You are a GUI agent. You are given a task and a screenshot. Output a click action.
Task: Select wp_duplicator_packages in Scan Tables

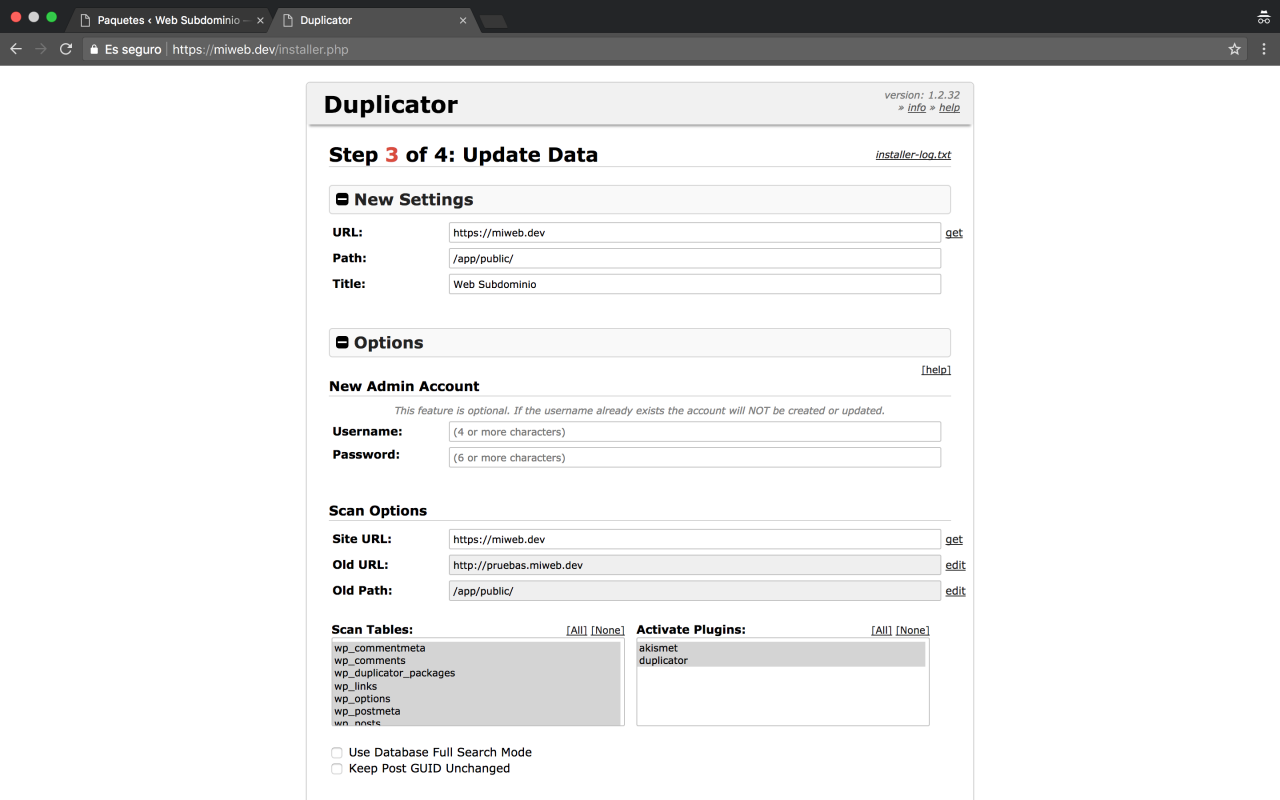pyautogui.click(x=476, y=674)
